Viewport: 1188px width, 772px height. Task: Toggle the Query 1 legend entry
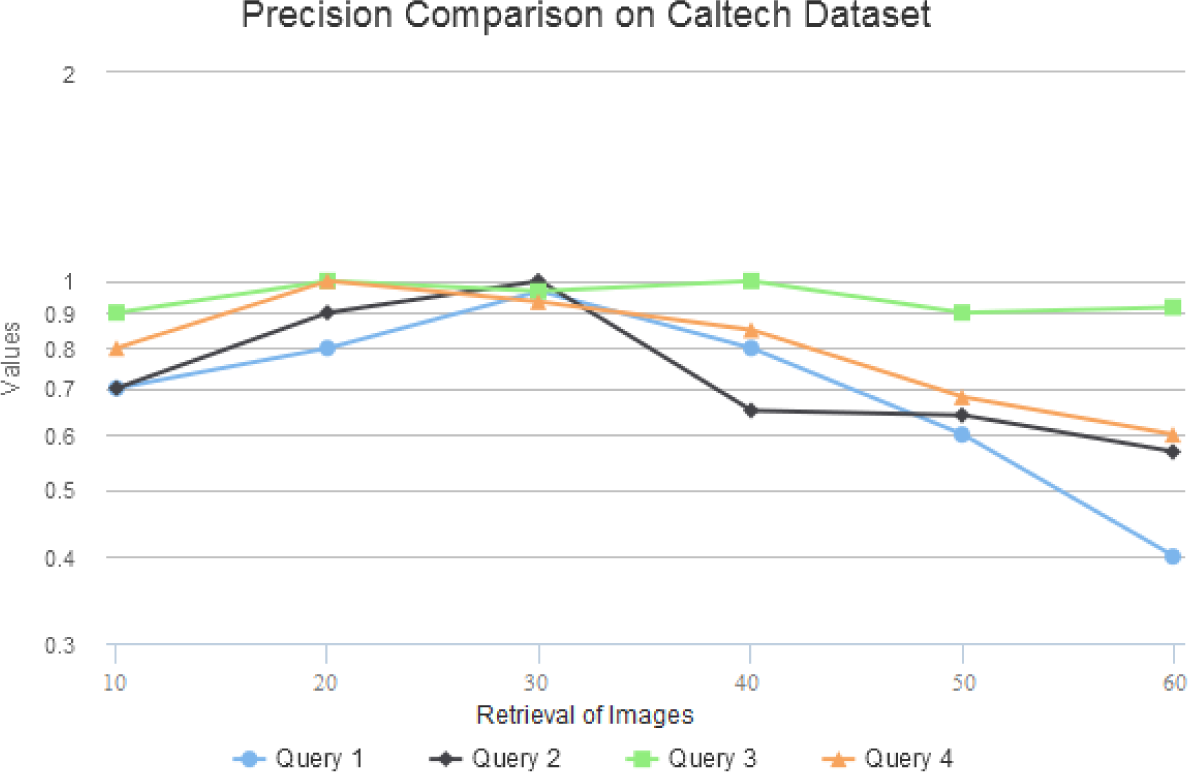tap(298, 758)
